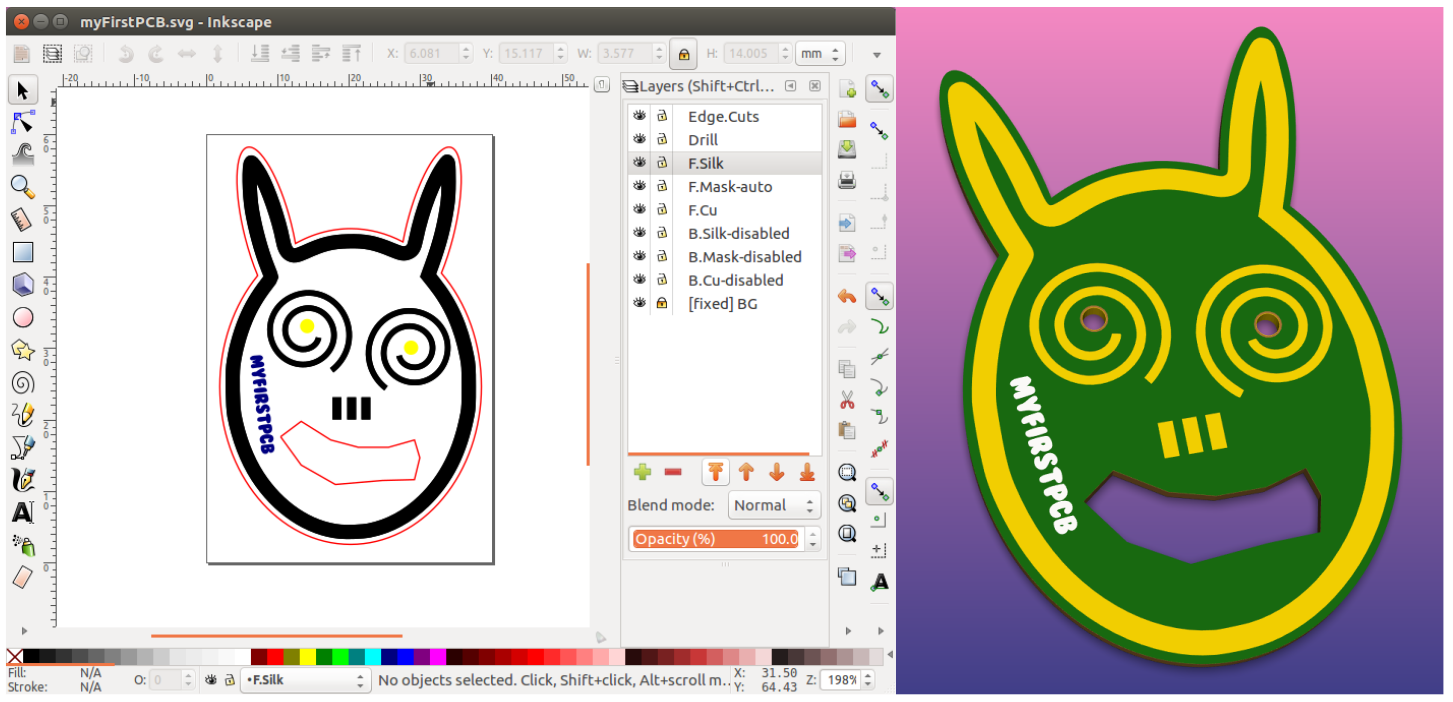Image resolution: width=1453 pixels, height=702 pixels.
Task: Select the Node editing tool
Action: point(22,123)
